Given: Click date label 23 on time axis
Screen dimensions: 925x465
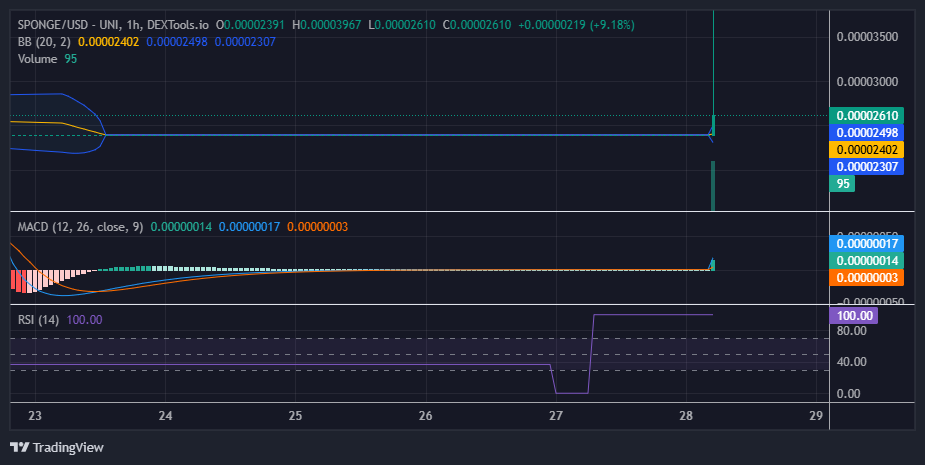Looking at the screenshot, I should pos(35,415).
